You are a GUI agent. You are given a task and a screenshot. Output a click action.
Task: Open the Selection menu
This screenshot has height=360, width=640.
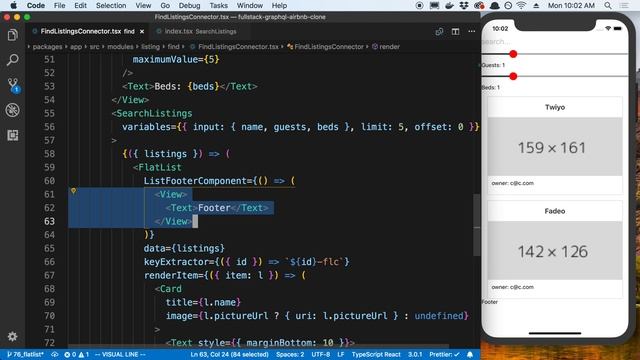(x=111, y=5)
